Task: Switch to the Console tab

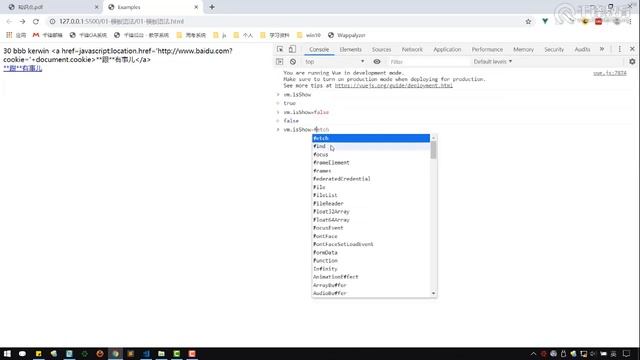Action: click(319, 49)
